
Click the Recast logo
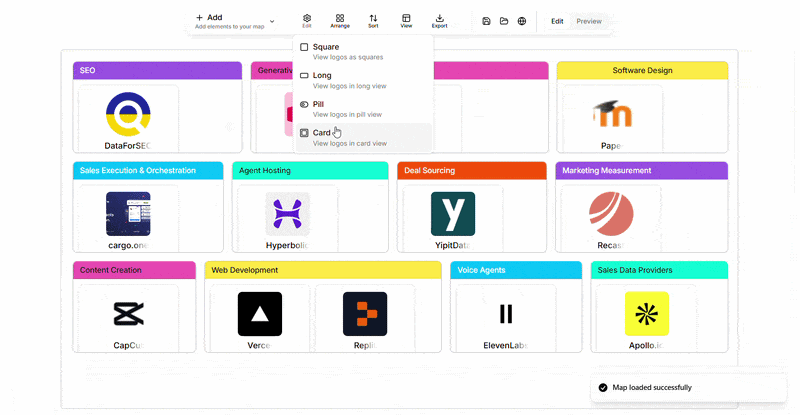611,214
